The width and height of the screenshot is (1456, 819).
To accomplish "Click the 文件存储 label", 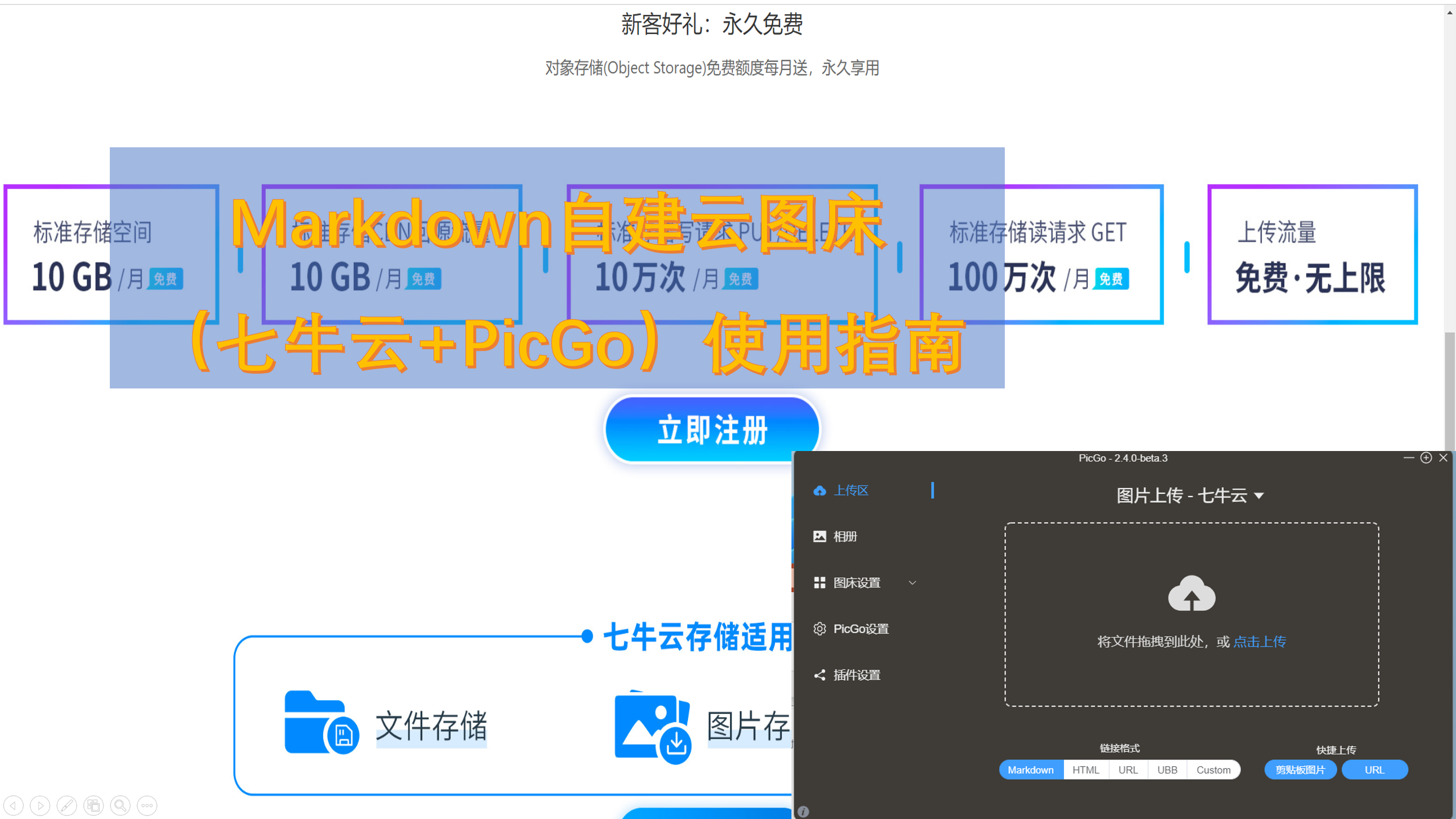I will tap(431, 726).
